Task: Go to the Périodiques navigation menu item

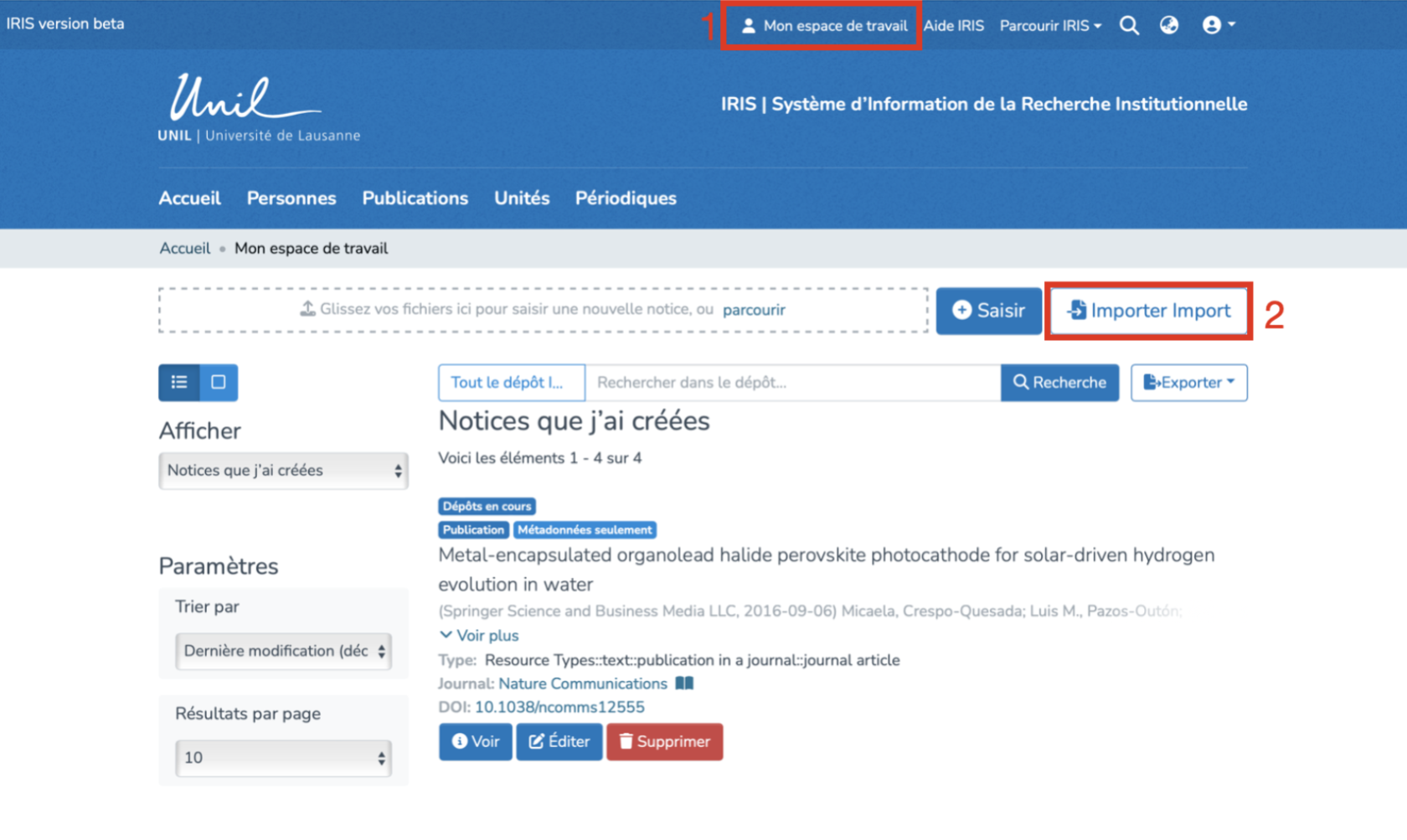Action: click(626, 198)
